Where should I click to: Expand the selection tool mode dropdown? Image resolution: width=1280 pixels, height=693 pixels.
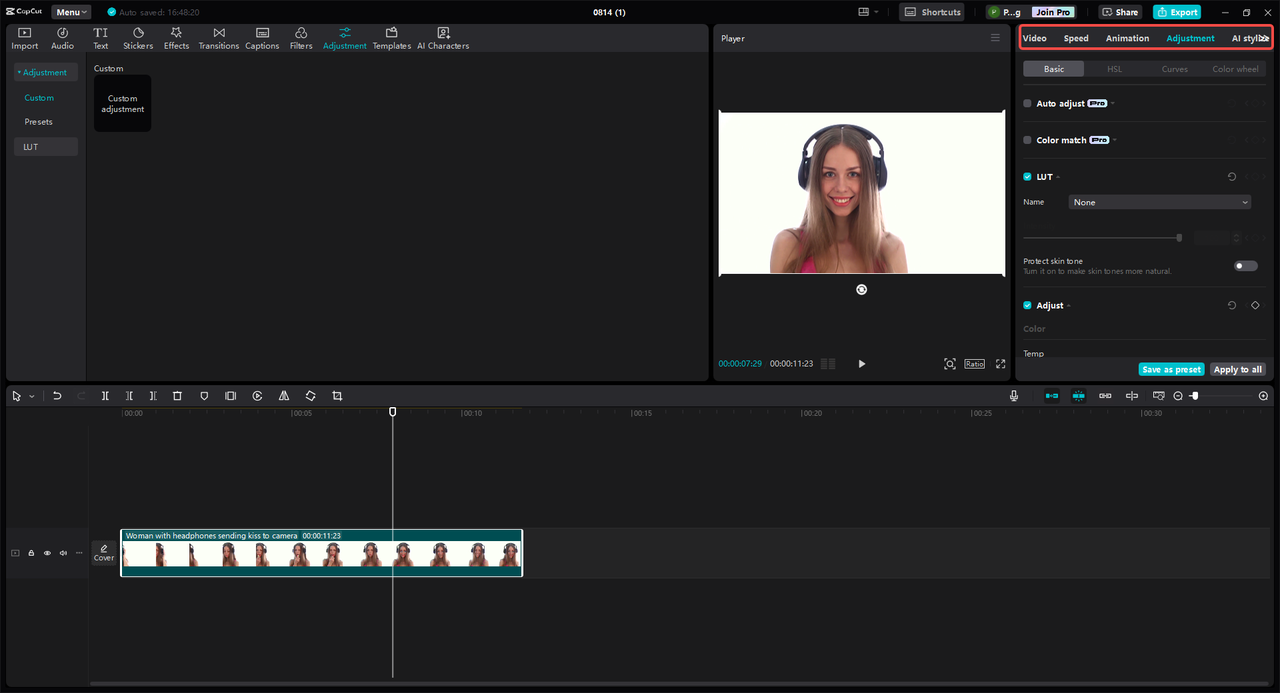(32, 396)
